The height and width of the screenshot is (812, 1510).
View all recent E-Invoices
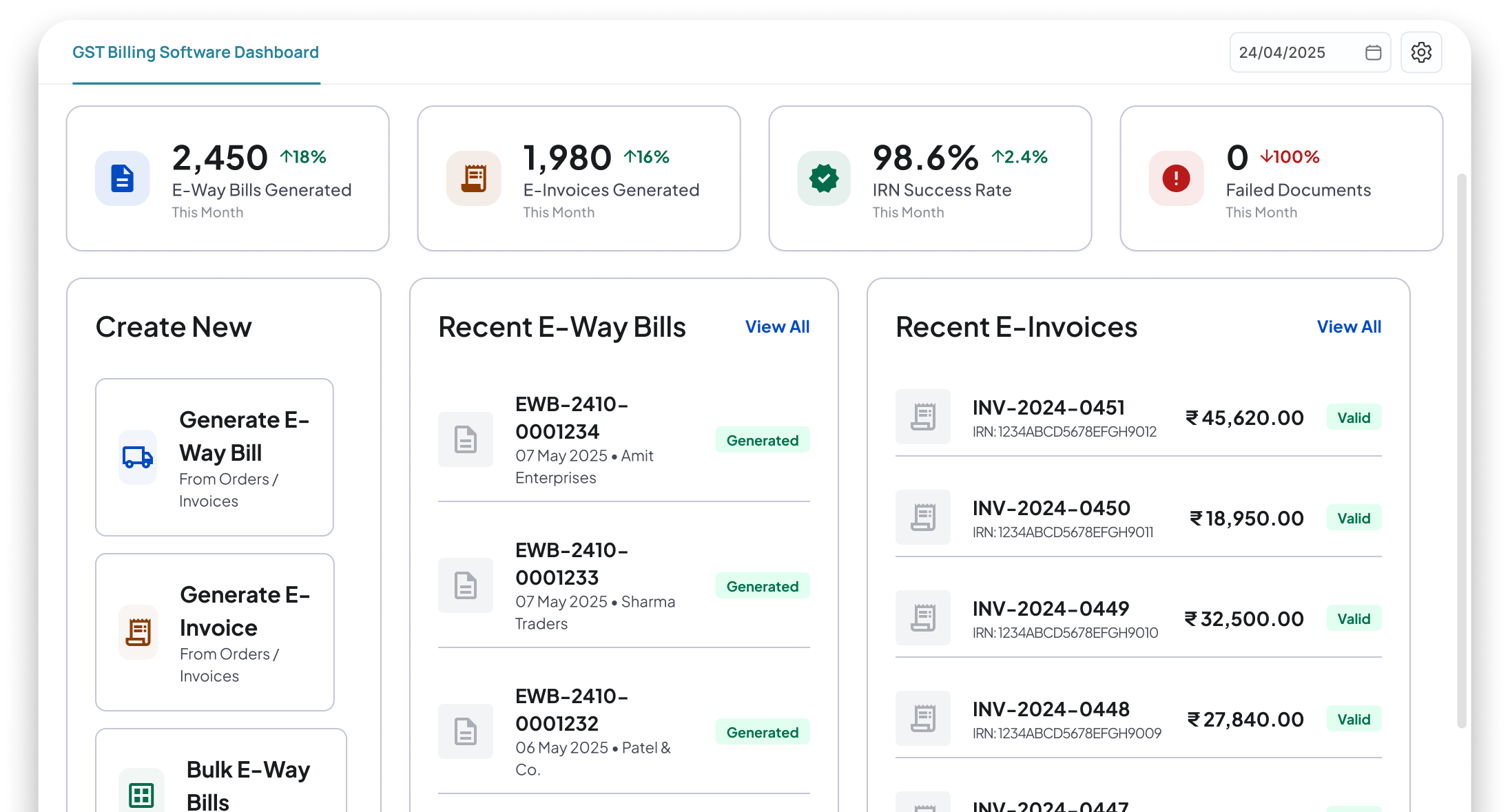(1349, 326)
